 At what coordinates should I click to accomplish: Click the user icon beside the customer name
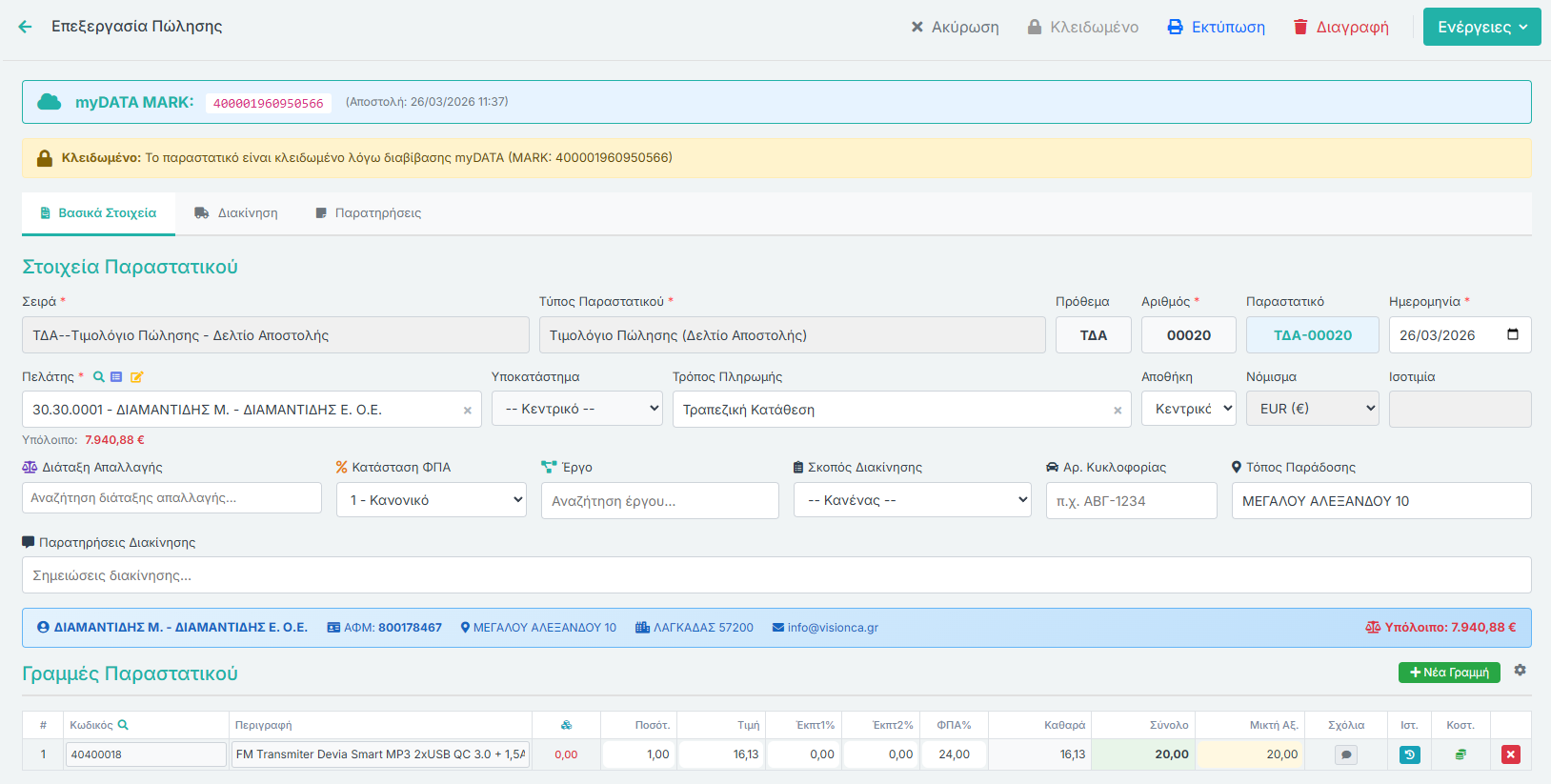pyautogui.click(x=43, y=628)
